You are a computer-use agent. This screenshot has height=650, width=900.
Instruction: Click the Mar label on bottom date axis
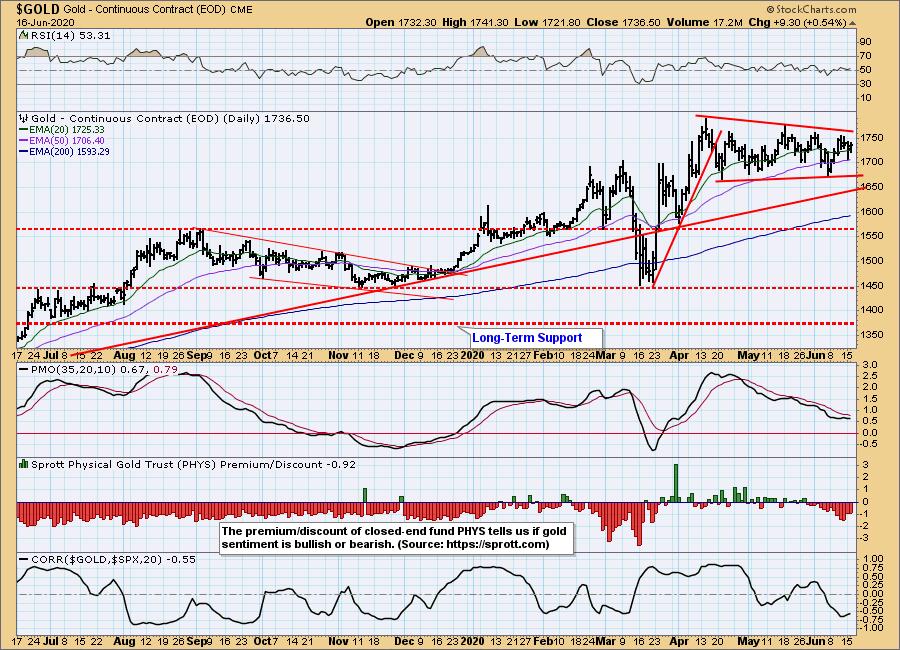(605, 641)
